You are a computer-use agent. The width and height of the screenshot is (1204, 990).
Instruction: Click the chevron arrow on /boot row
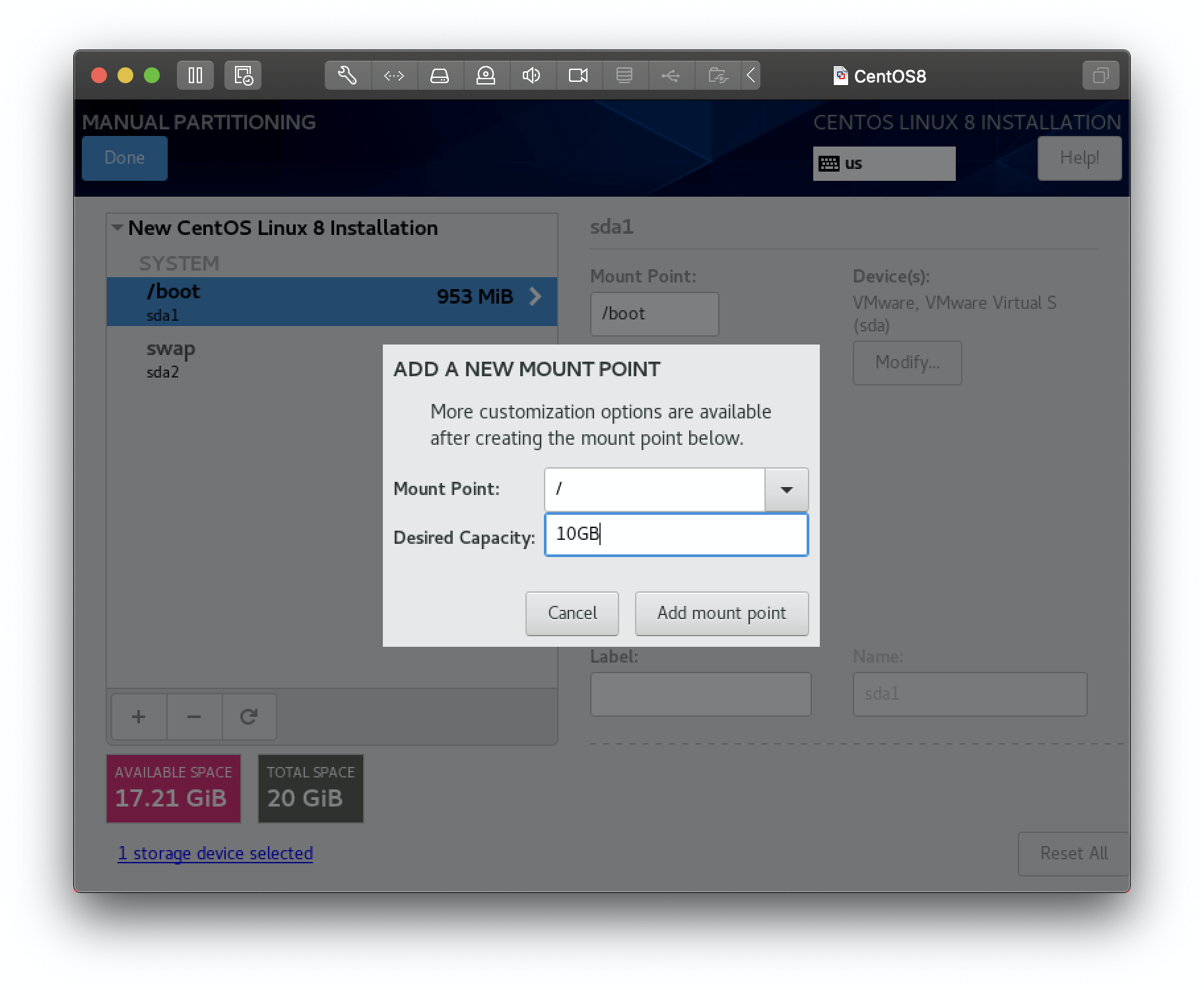tap(535, 296)
